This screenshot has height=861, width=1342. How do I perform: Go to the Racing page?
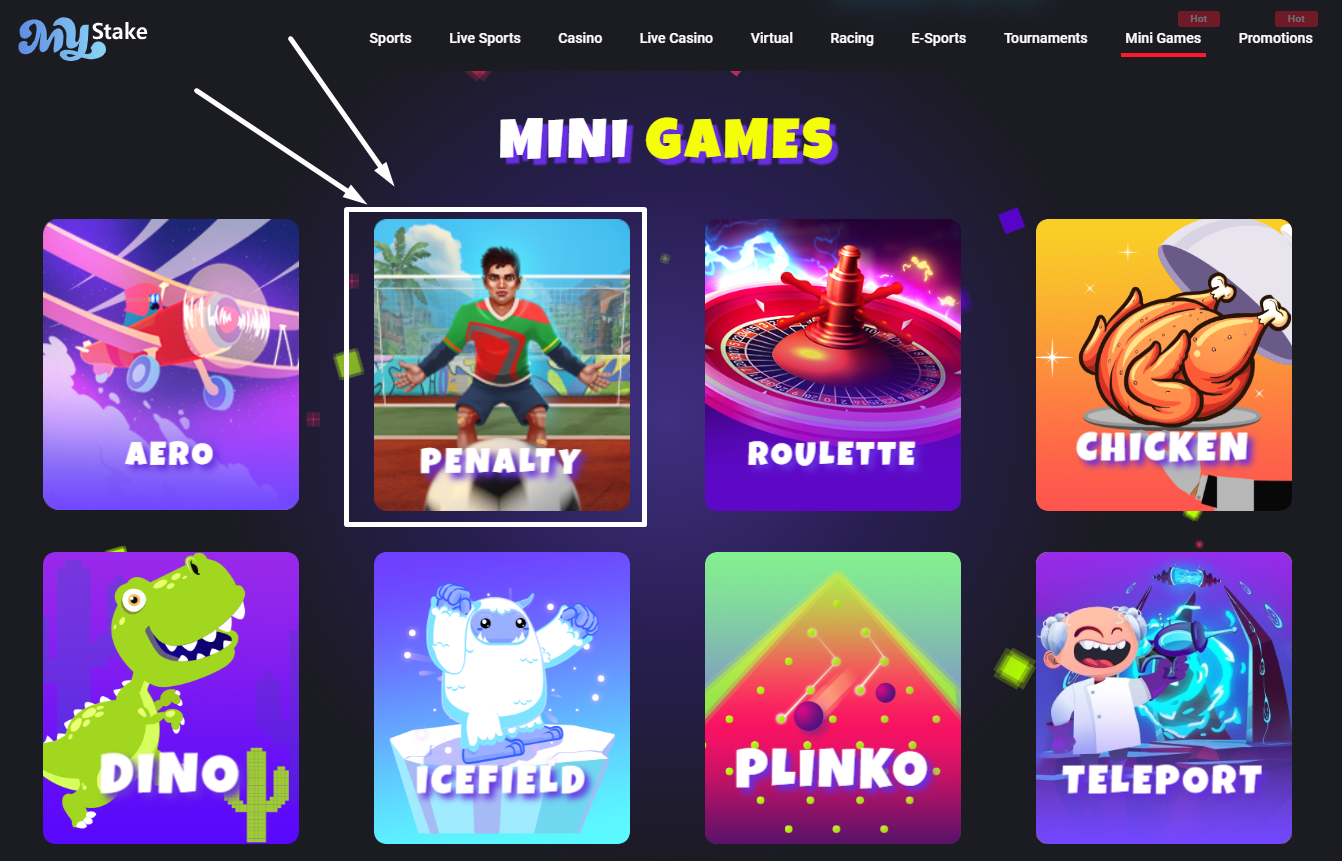coord(852,38)
